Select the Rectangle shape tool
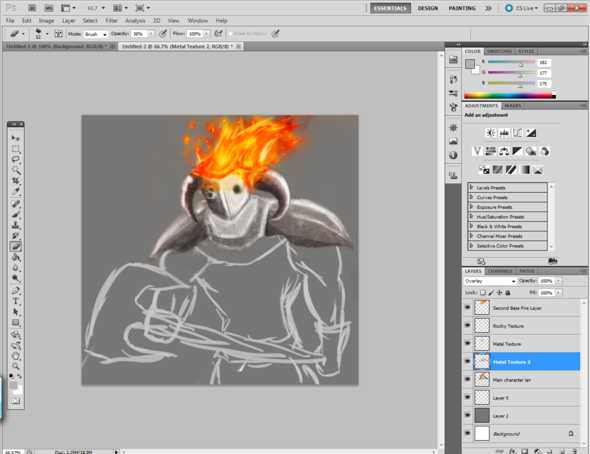The width and height of the screenshot is (590, 454). coord(15,322)
